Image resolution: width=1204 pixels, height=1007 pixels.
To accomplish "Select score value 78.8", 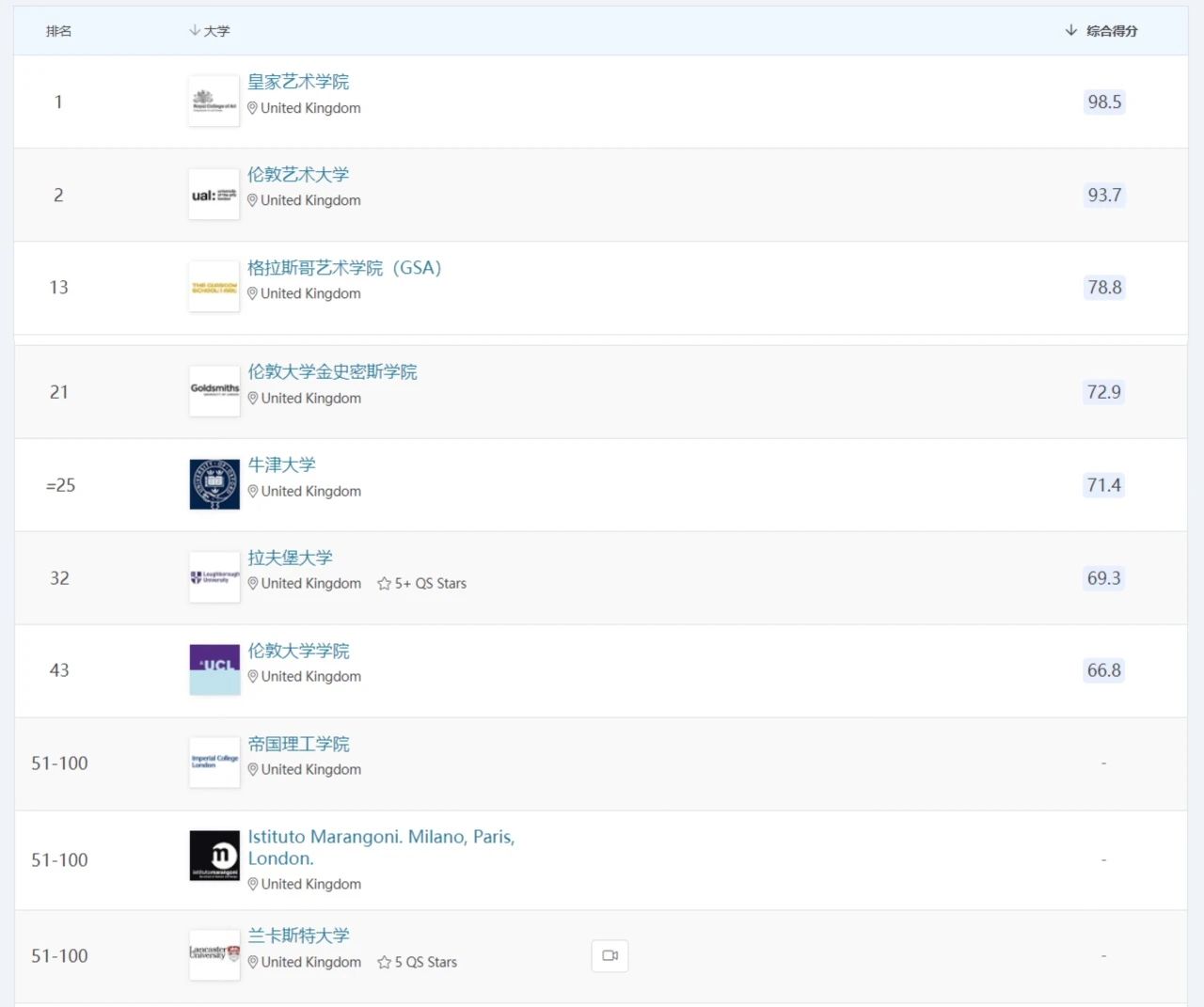I will point(1104,287).
